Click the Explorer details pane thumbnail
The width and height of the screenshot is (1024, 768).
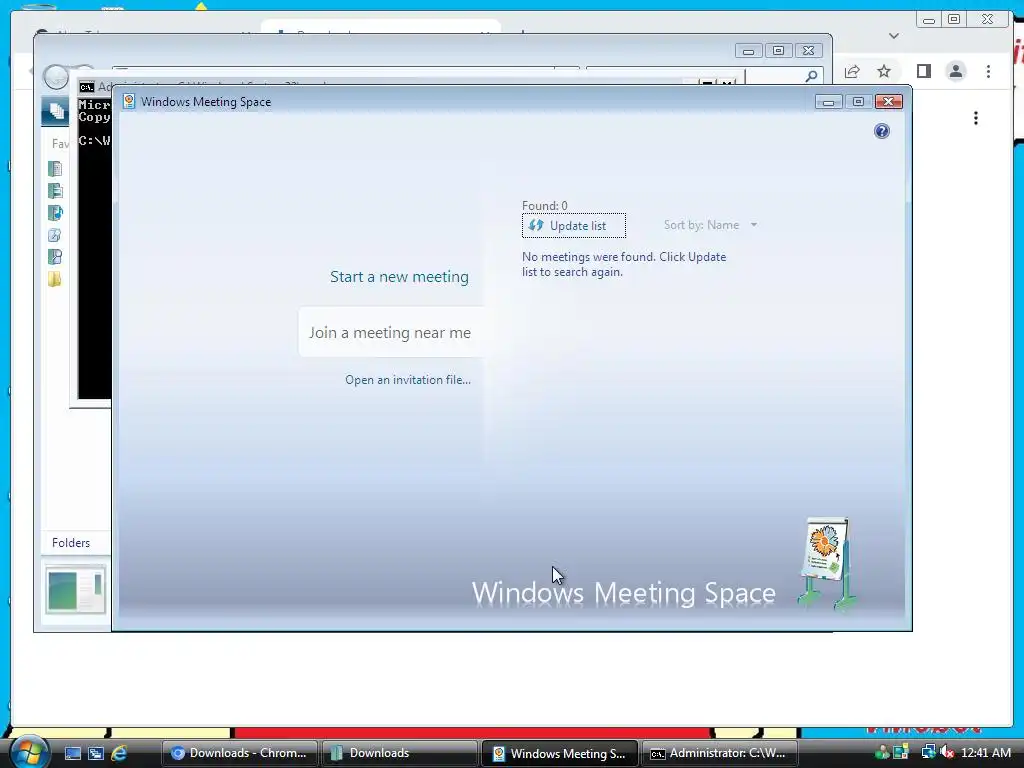point(75,590)
